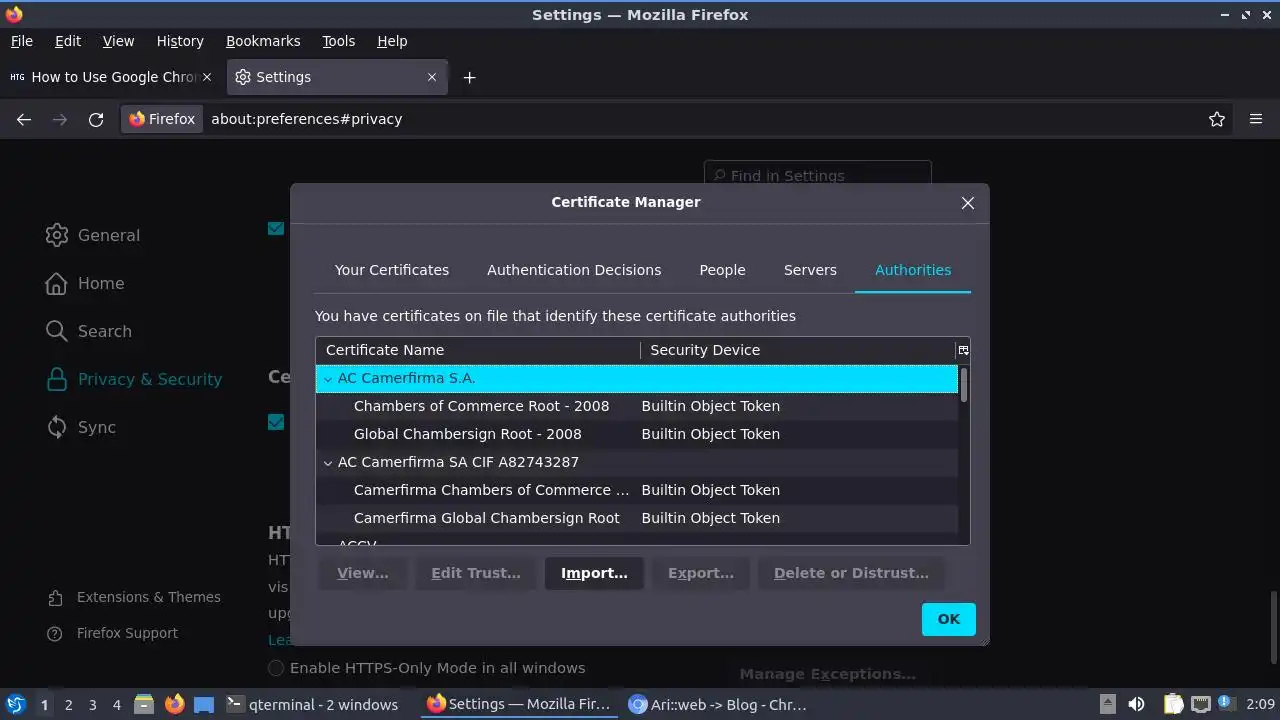Open the History menu
The image size is (1280, 720).
tap(180, 41)
